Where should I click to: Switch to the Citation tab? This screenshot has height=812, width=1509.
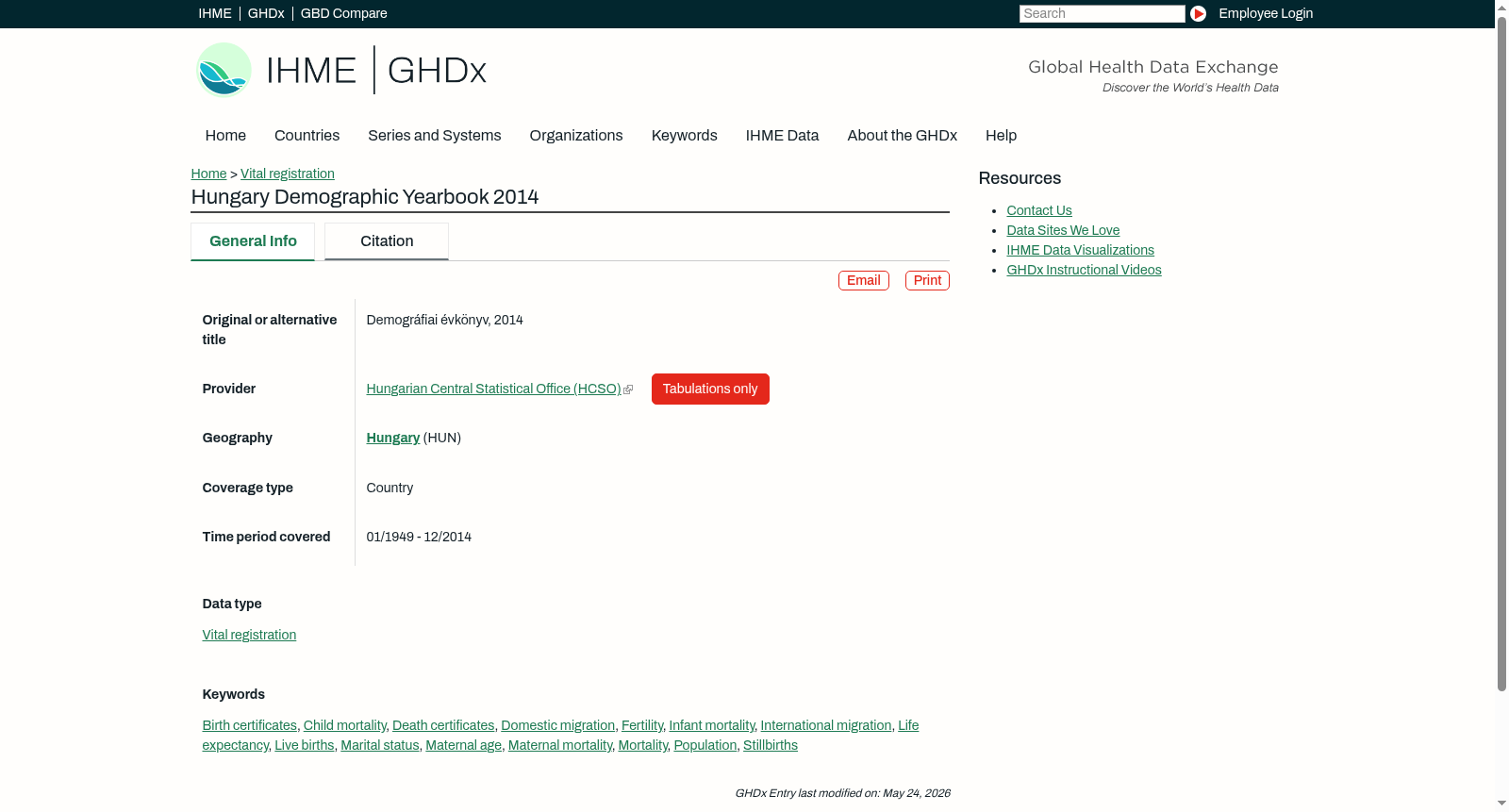click(387, 241)
